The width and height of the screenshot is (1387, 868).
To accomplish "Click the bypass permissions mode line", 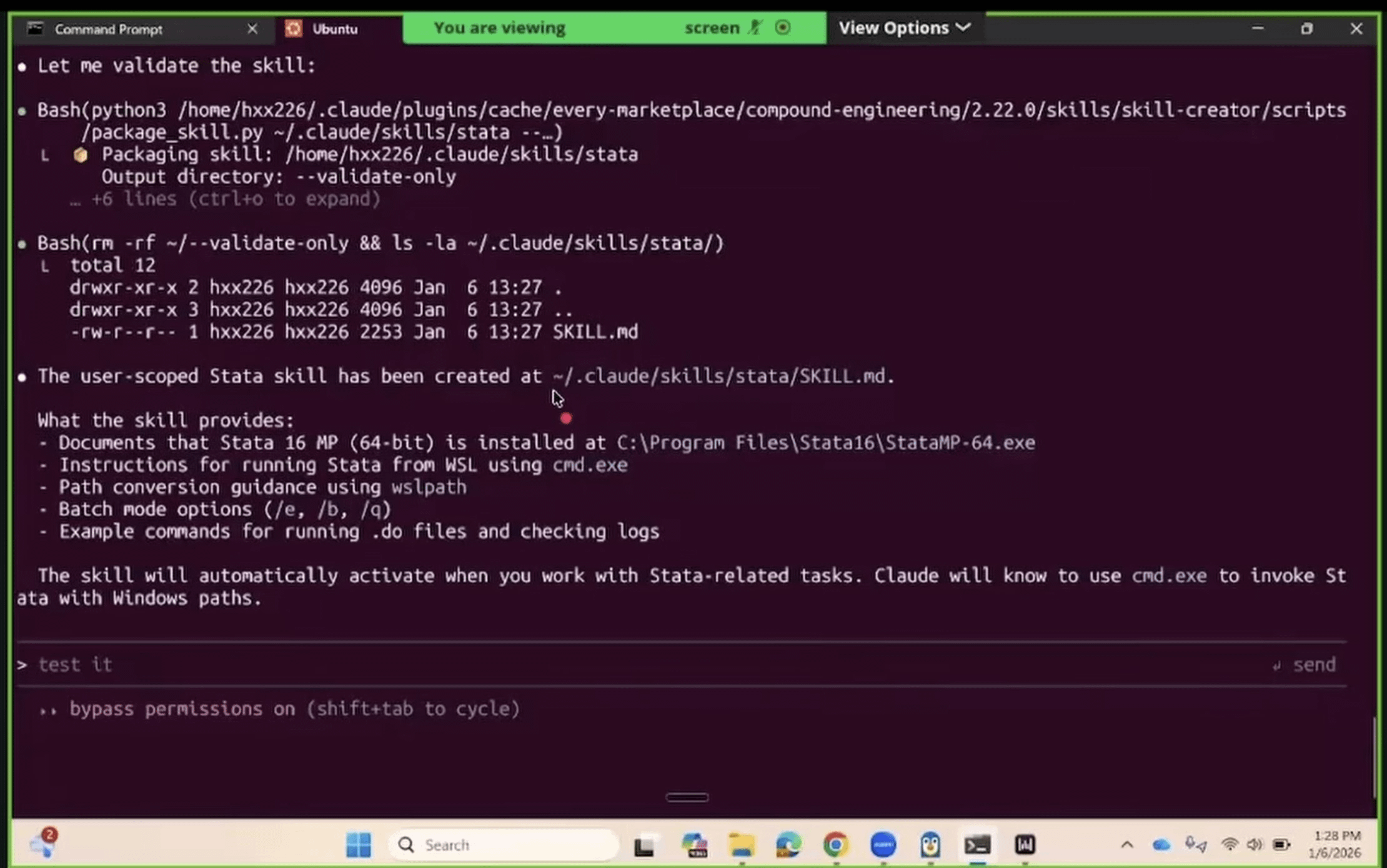I will [x=279, y=709].
